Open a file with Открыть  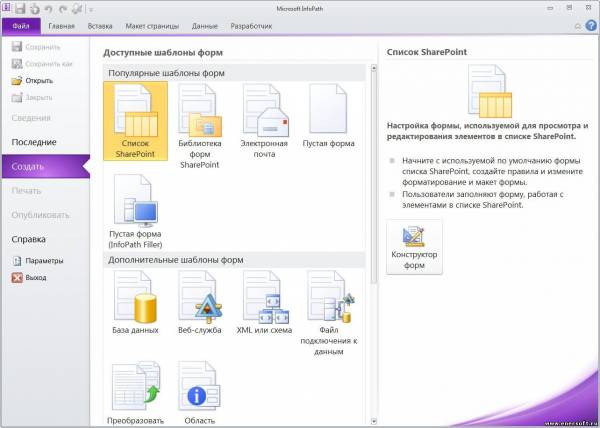[x=33, y=81]
